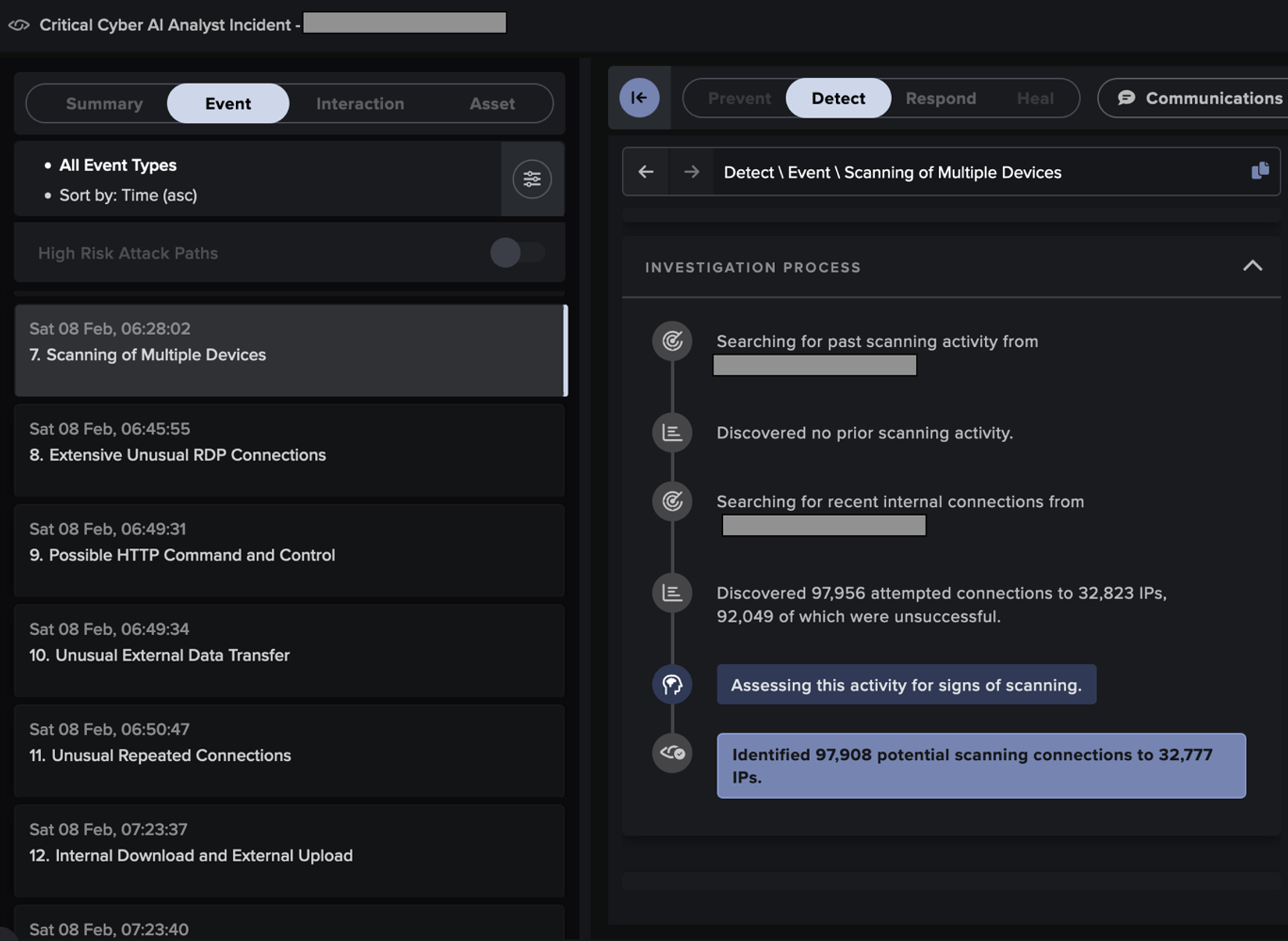This screenshot has width=1288, height=941.
Task: Select the Event tab
Action: pyautogui.click(x=228, y=103)
